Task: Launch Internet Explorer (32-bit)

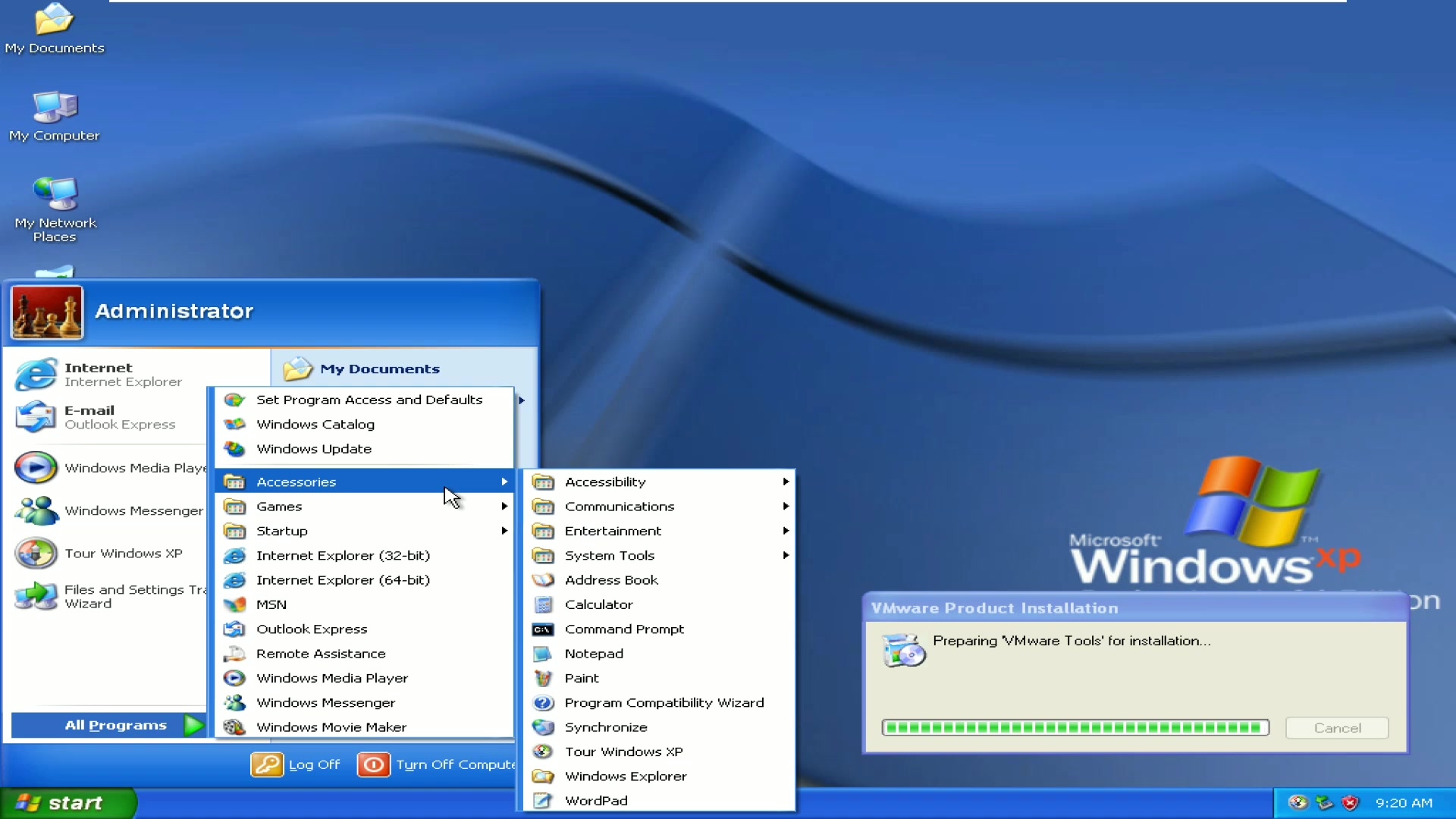Action: (x=364, y=555)
